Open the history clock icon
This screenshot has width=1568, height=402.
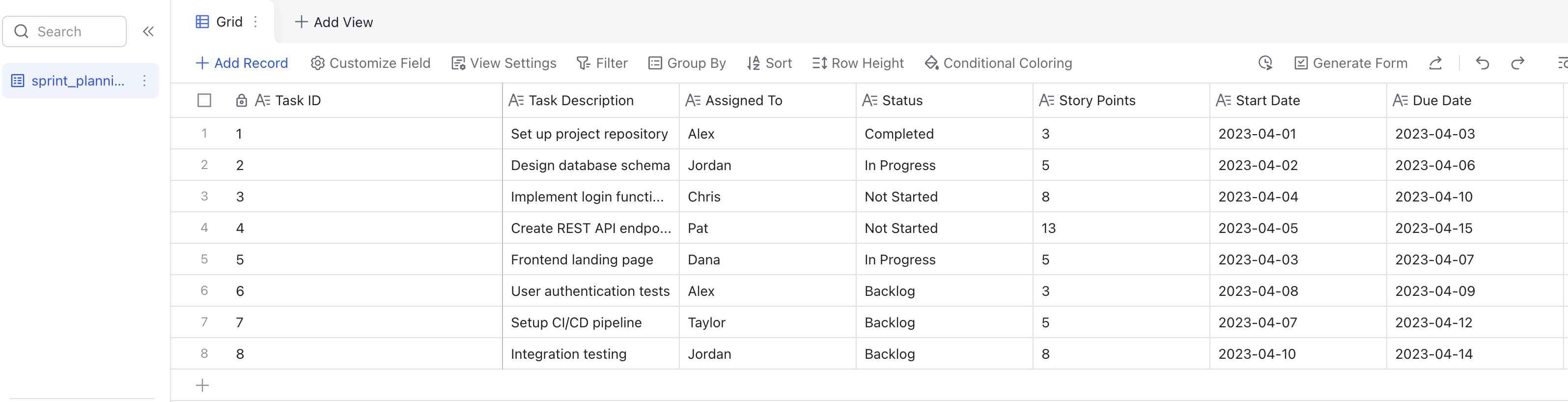point(1265,63)
